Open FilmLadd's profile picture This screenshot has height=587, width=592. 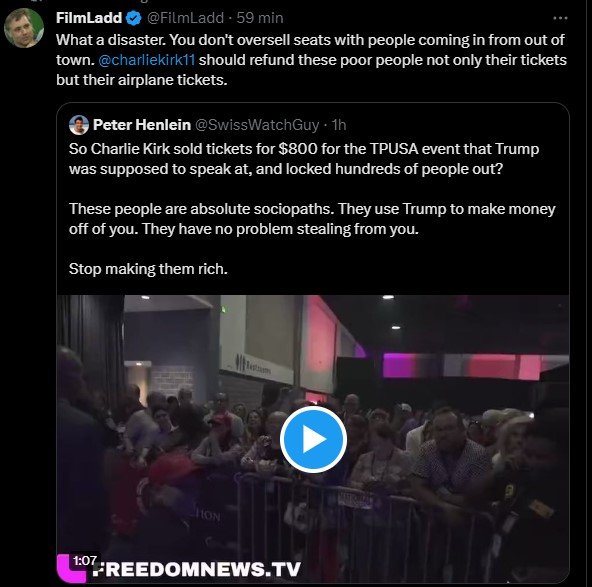[24, 28]
